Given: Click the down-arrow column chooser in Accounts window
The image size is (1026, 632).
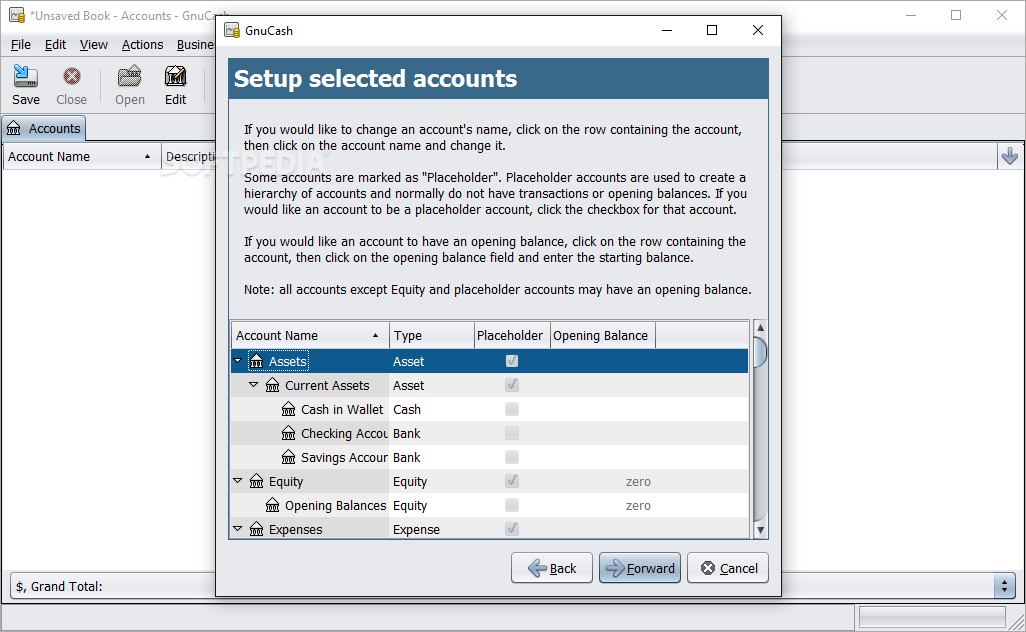Looking at the screenshot, I should pos(1010,156).
